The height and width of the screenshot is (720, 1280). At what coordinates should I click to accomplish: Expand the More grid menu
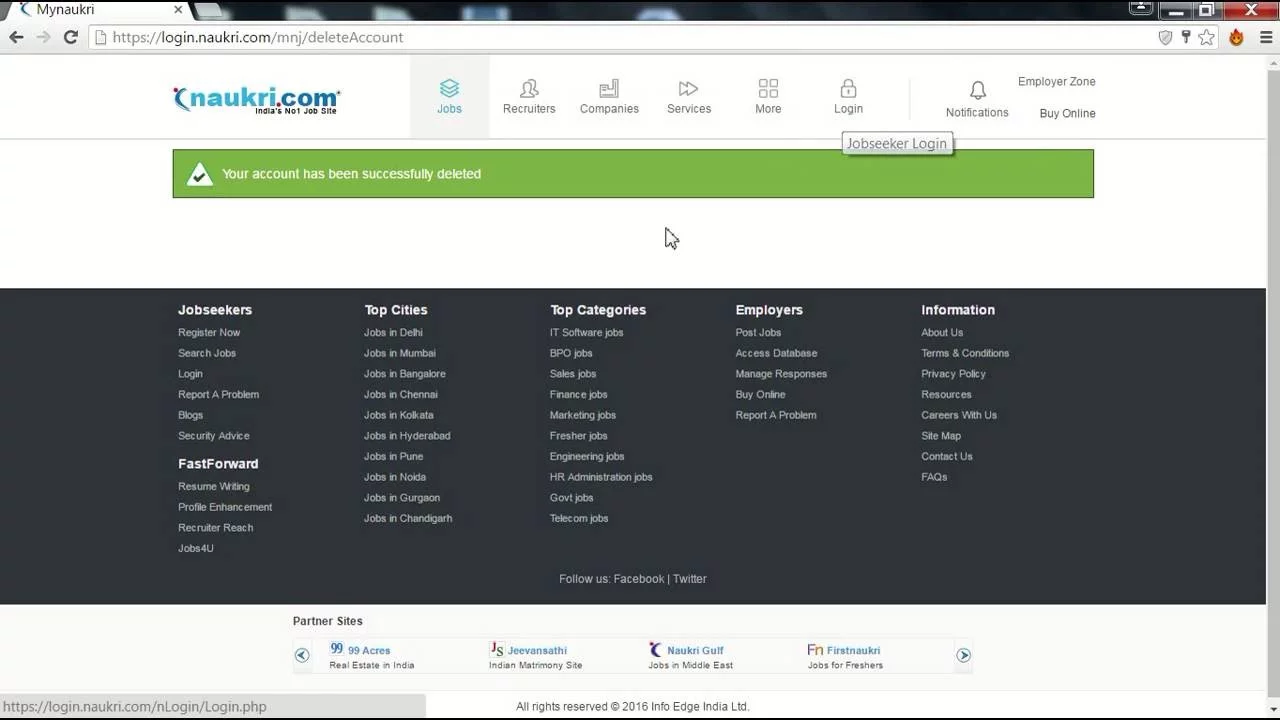[x=768, y=89]
